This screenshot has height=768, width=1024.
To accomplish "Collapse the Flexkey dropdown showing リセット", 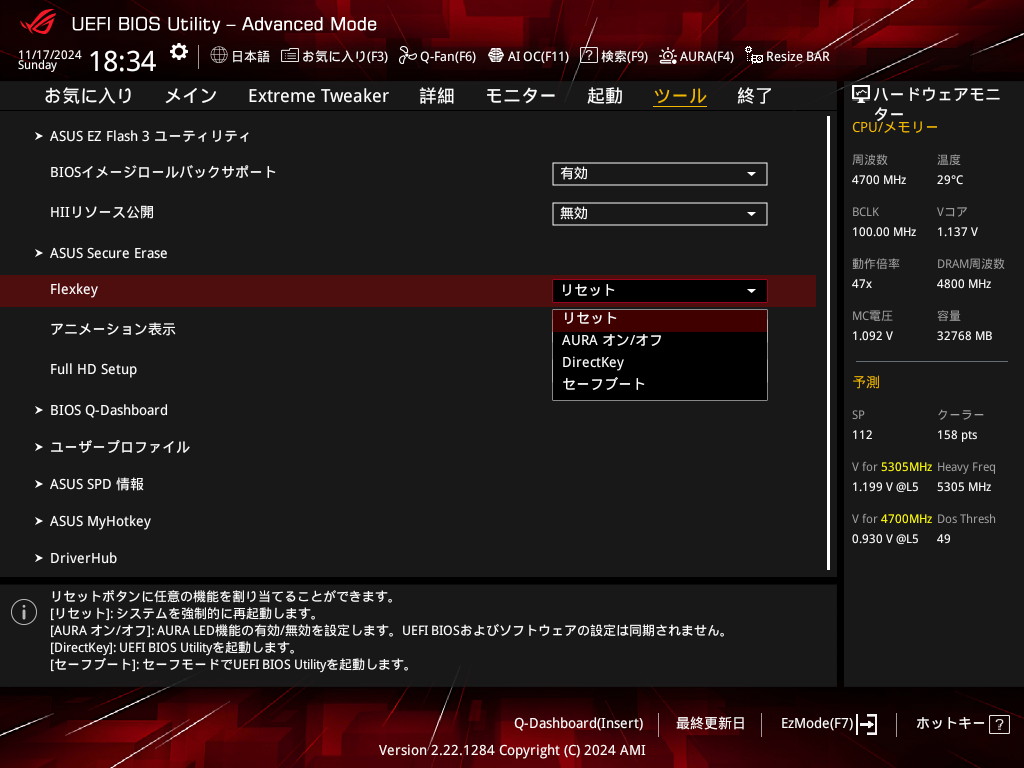I will tap(660, 291).
